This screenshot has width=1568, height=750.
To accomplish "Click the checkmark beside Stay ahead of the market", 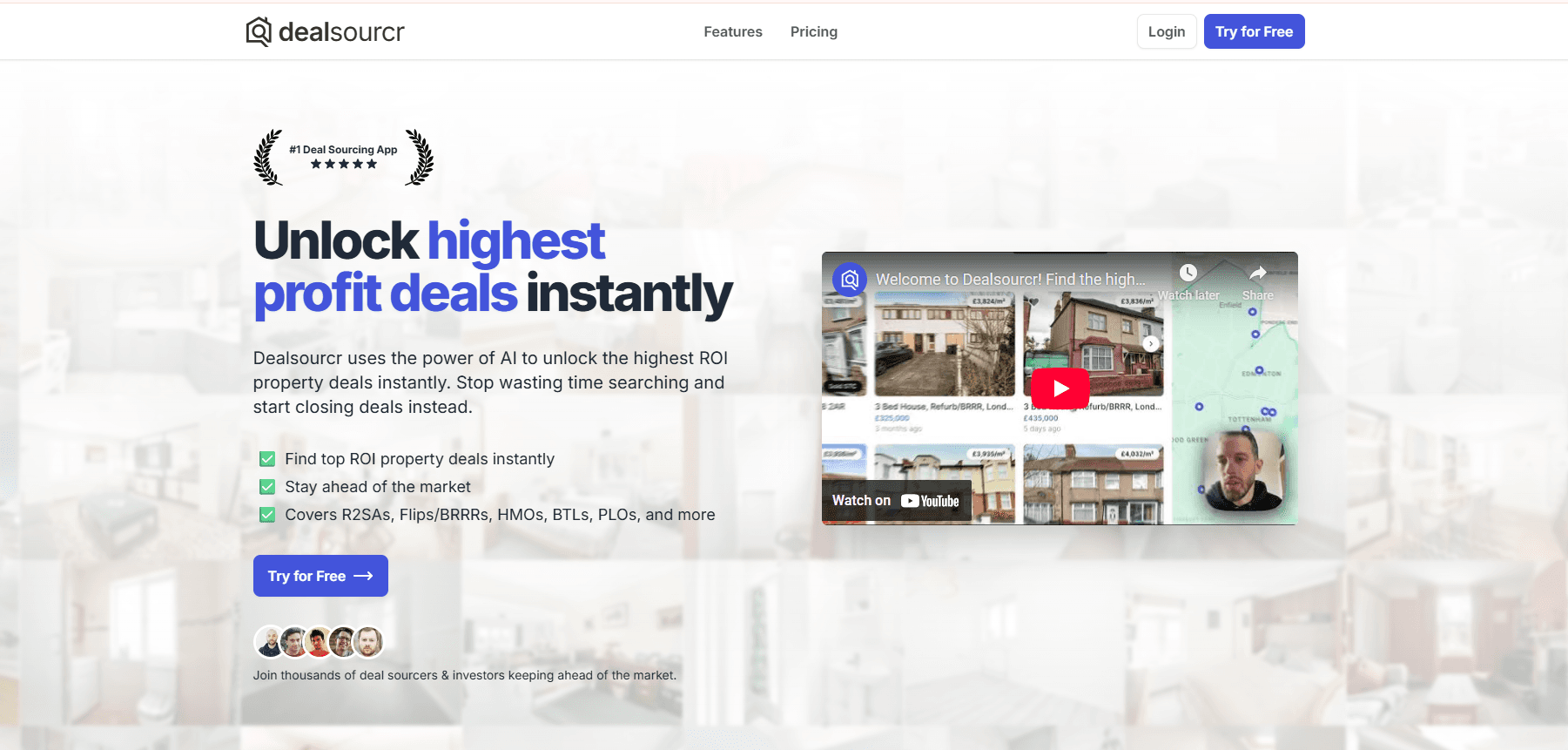I will (267, 487).
